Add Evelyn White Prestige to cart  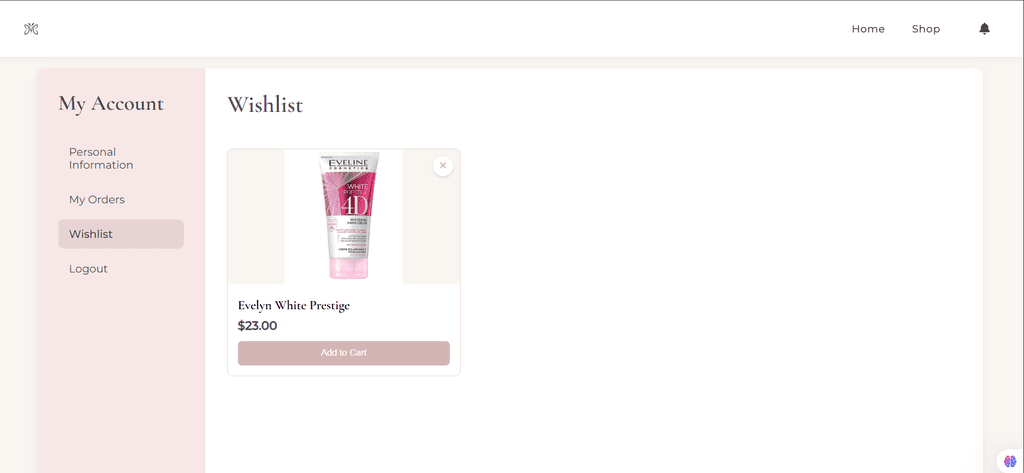point(344,353)
